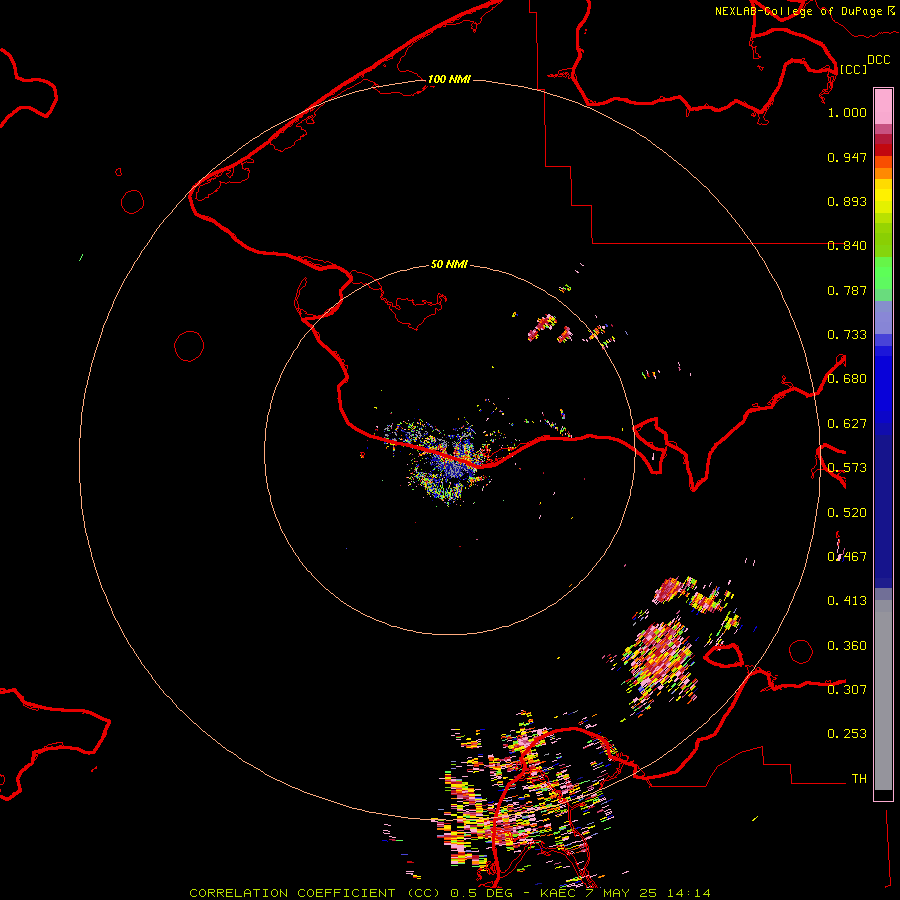Image resolution: width=900 pixels, height=900 pixels.
Task: Click the [CC] units label
Action: tap(853, 69)
